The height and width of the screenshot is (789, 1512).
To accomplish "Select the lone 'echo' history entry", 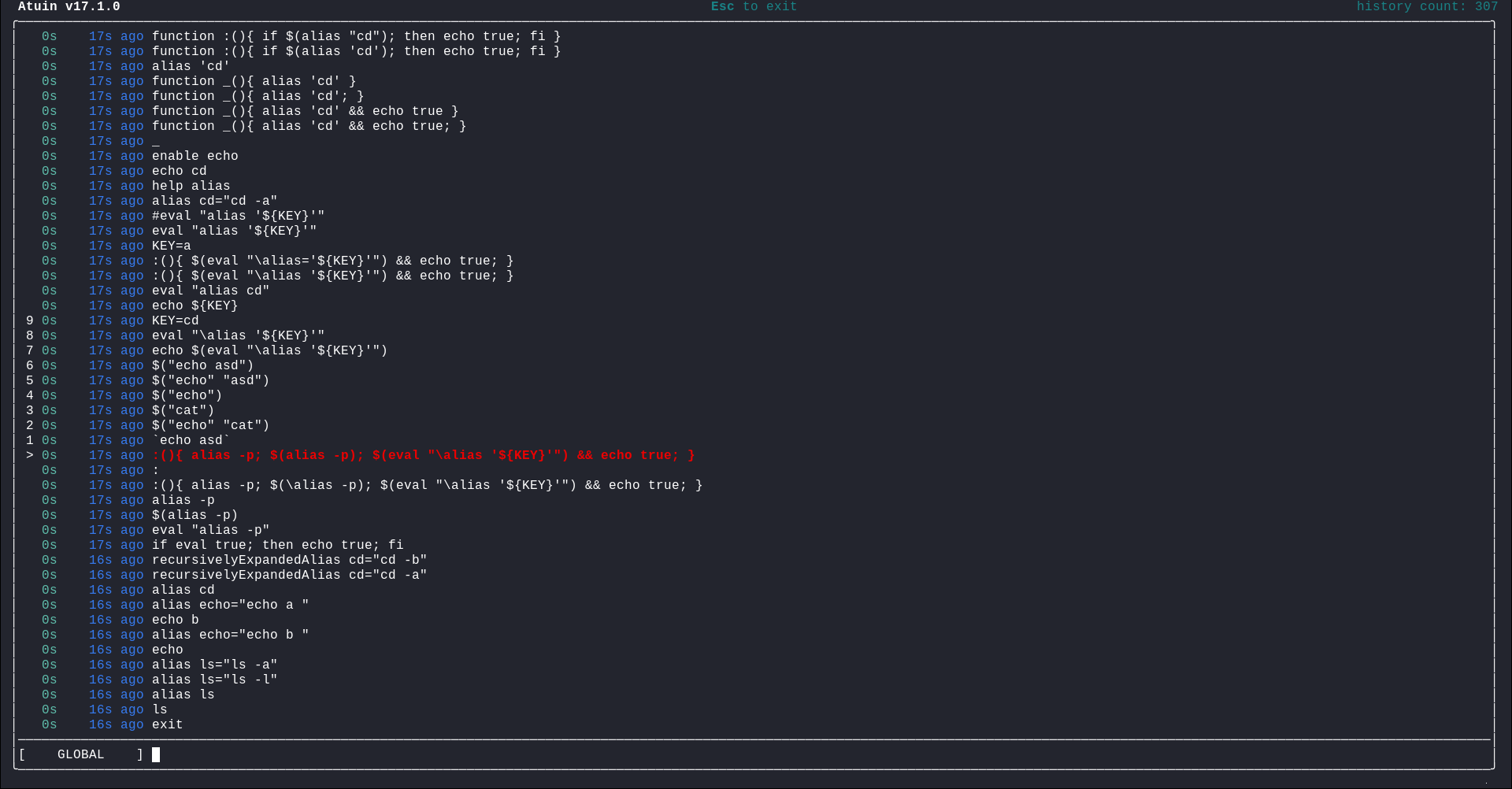I will [x=168, y=650].
